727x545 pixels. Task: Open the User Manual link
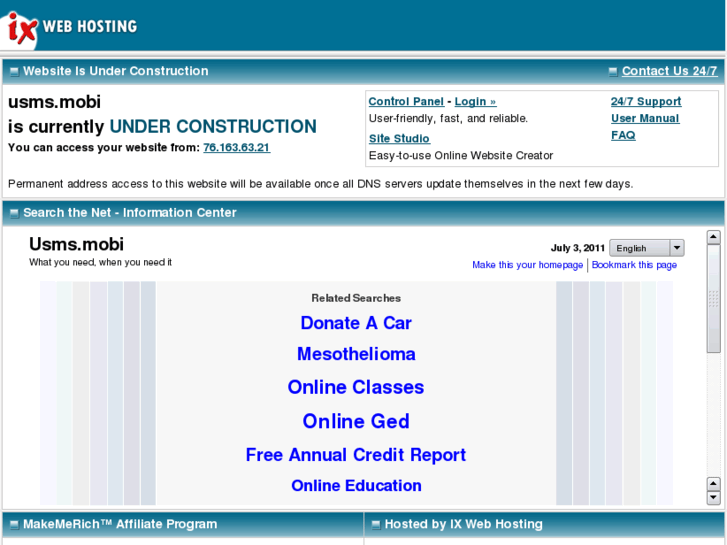pyautogui.click(x=644, y=118)
